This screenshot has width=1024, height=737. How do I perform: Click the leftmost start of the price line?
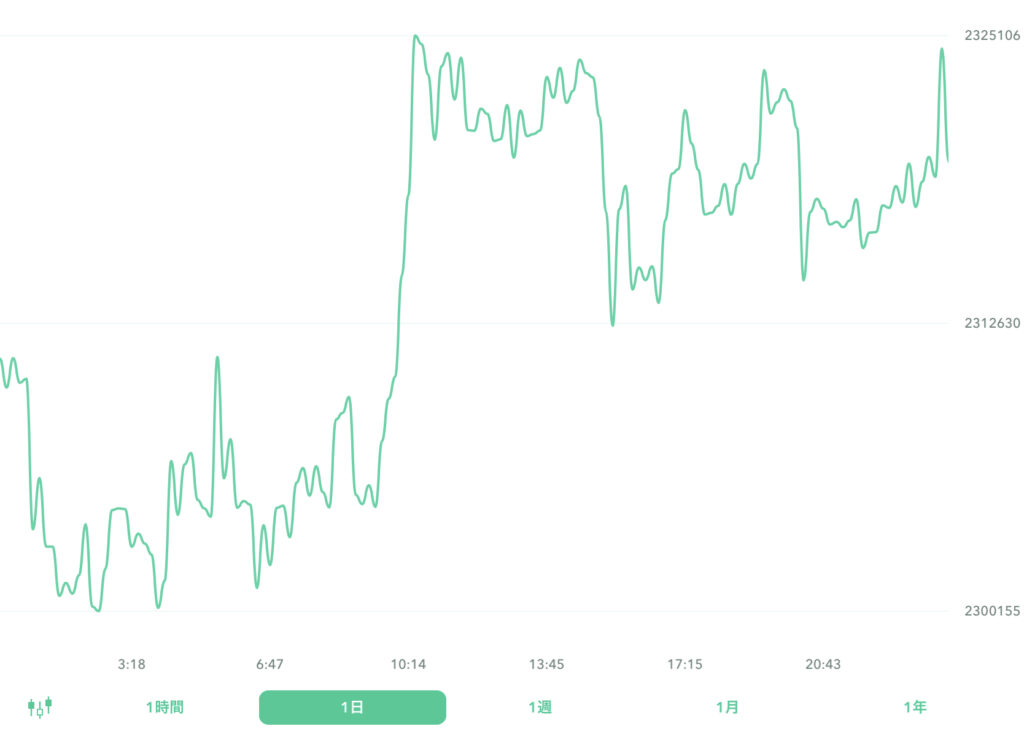point(1,358)
